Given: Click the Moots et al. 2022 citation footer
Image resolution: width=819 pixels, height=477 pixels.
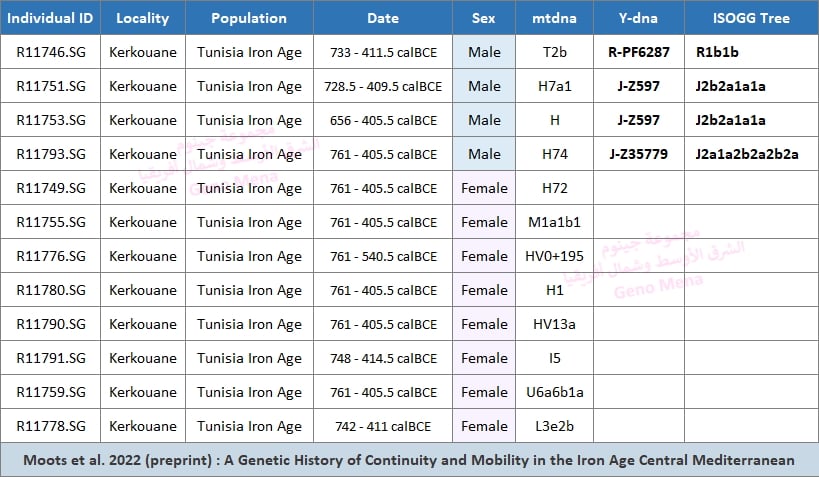Looking at the screenshot, I should [409, 460].
